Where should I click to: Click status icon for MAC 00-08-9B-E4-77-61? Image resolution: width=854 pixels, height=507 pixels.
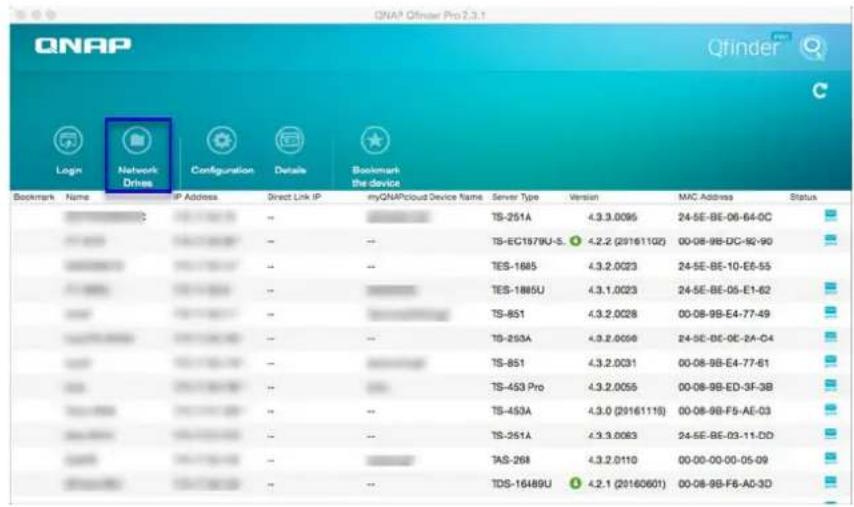830,361
